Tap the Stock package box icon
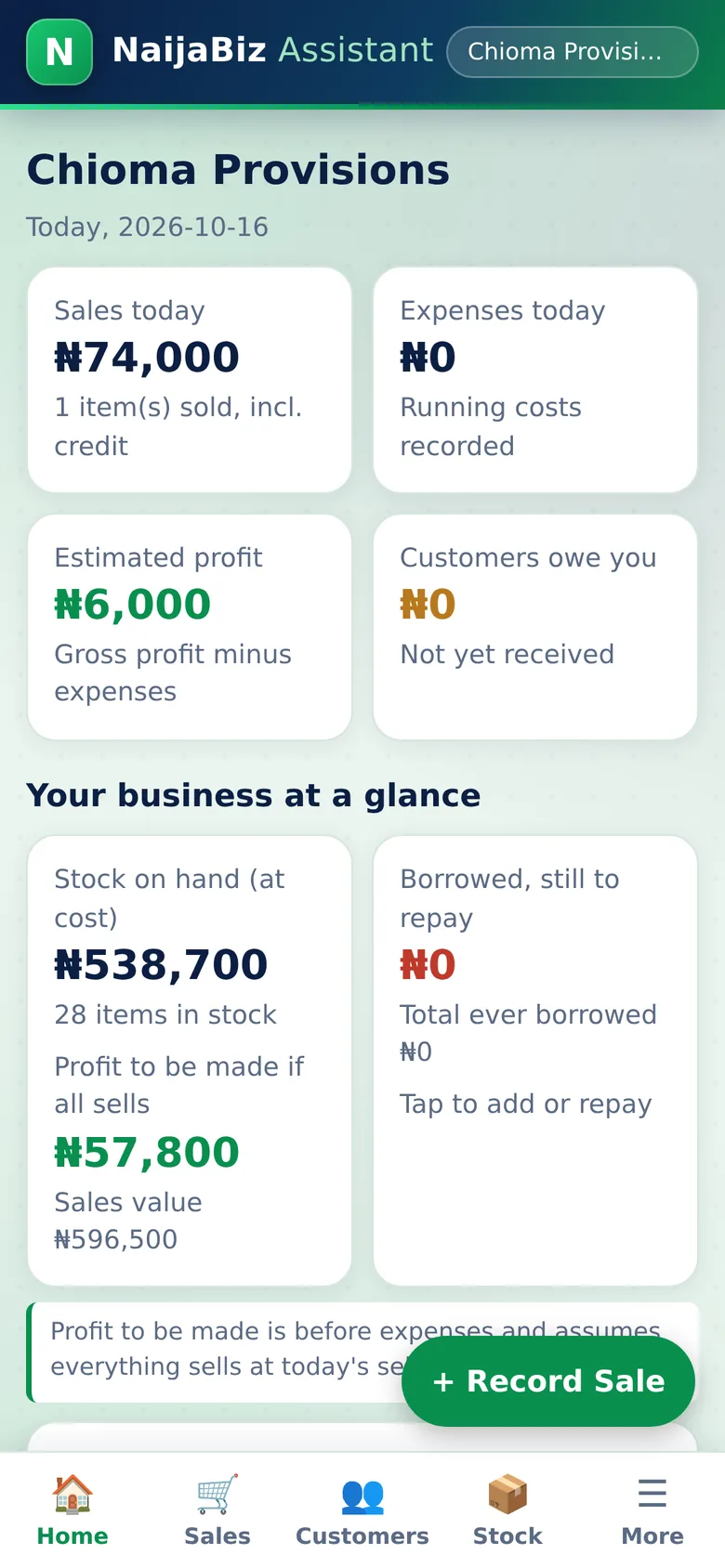Screen dimensions: 725x1568 (x=507, y=1495)
